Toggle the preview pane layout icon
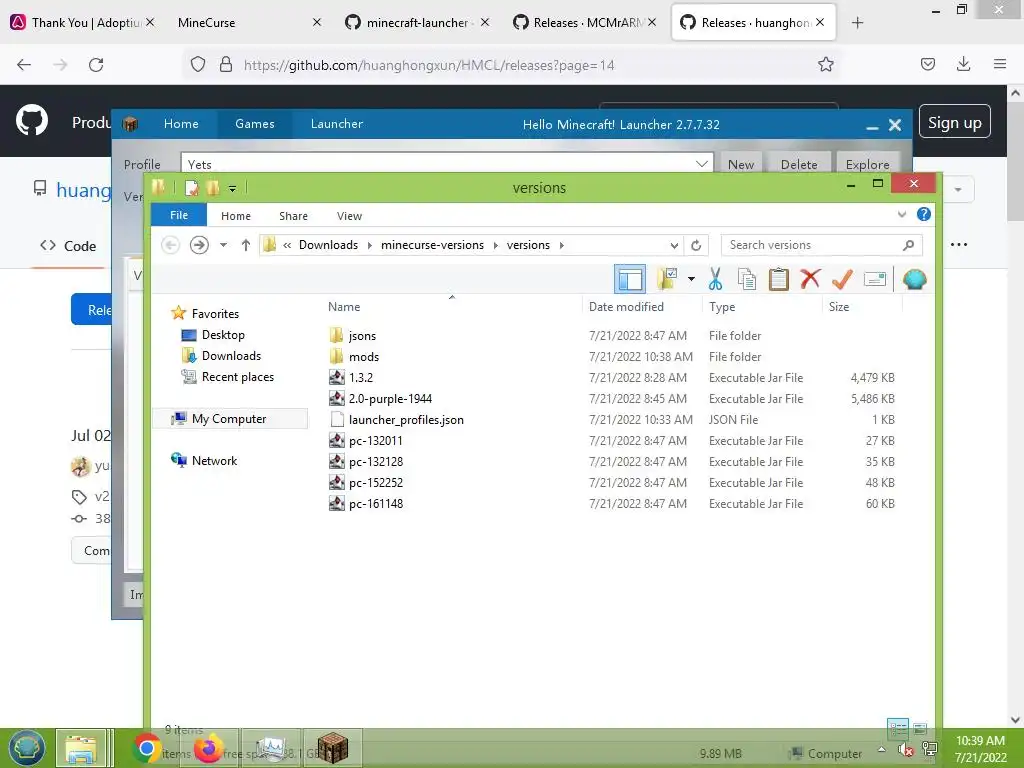1024x768 pixels. pyautogui.click(x=630, y=280)
